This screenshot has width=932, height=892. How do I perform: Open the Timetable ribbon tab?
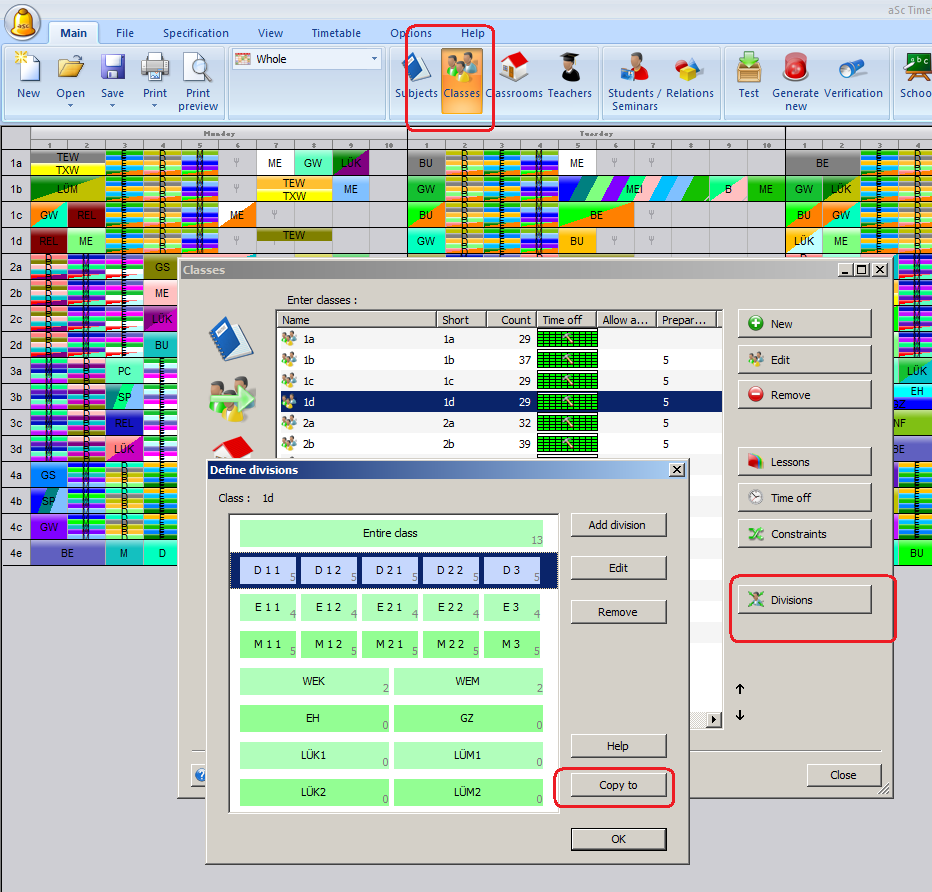pyautogui.click(x=336, y=33)
